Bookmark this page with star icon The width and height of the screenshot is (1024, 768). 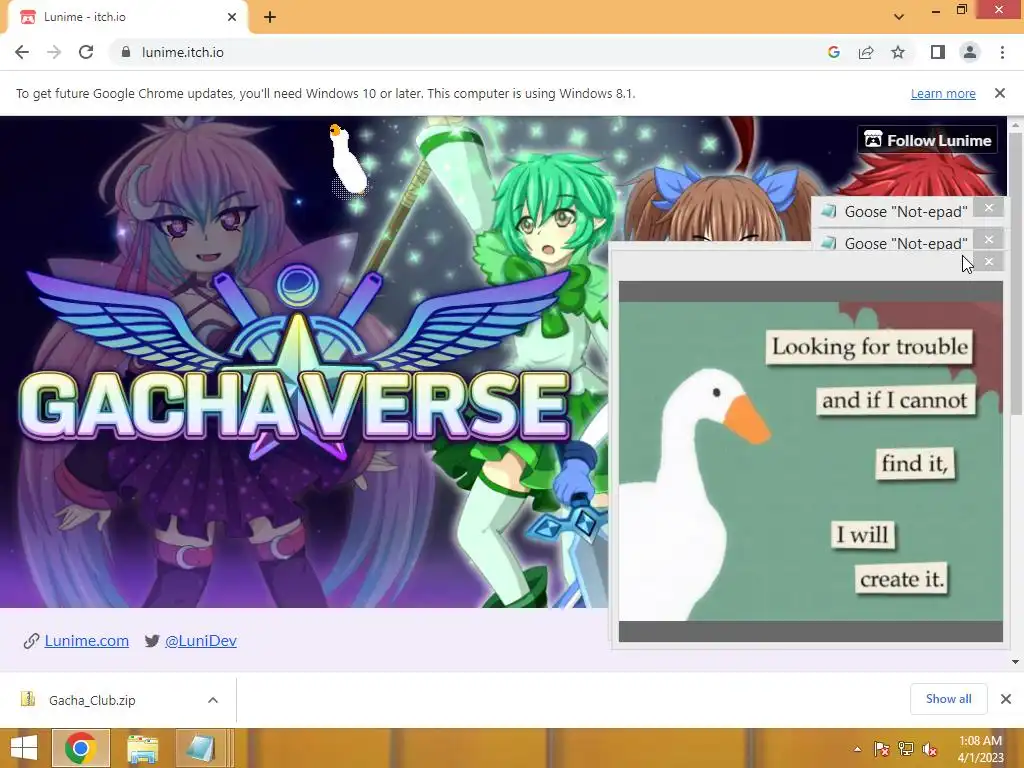[898, 52]
